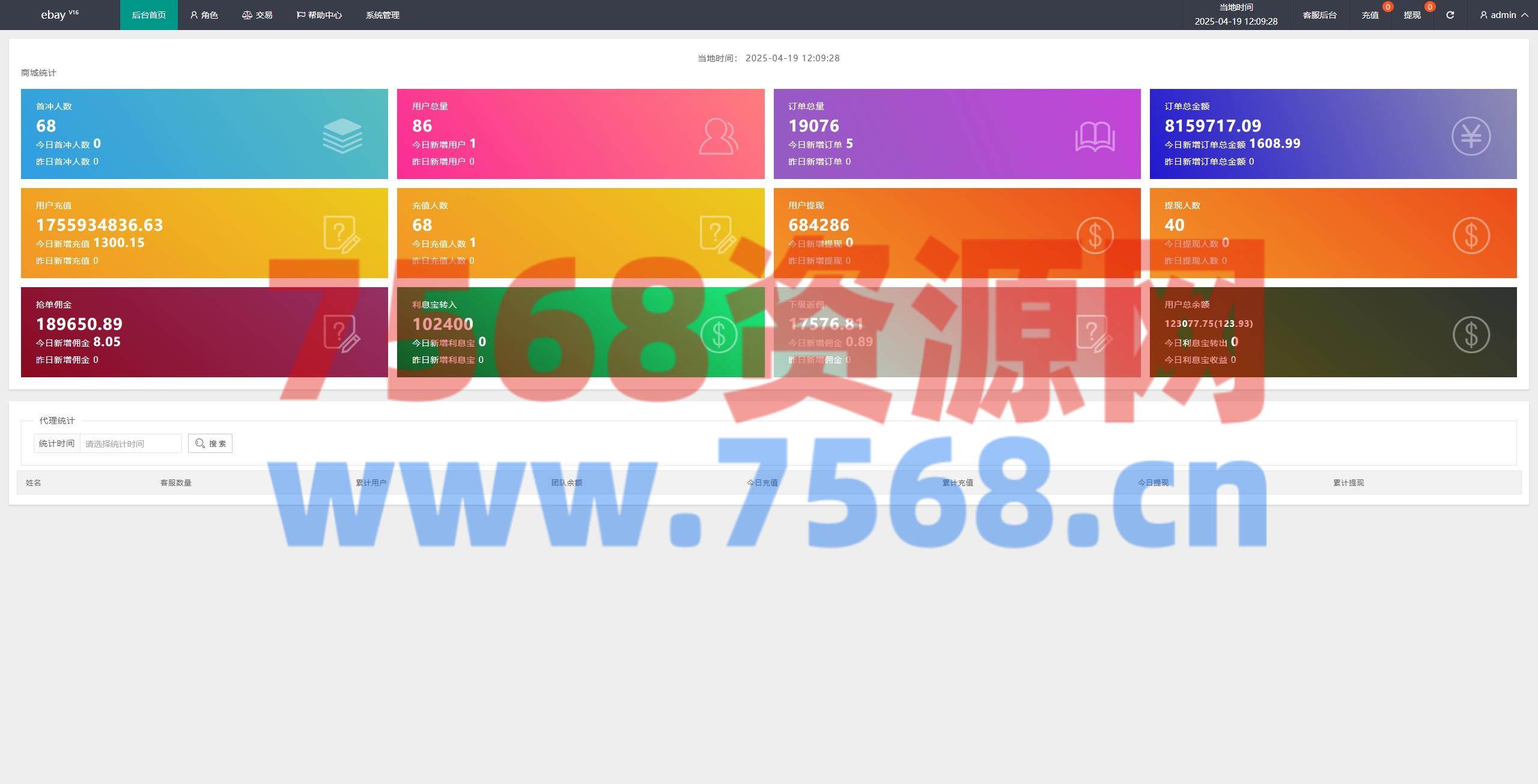Click the edit note icon on 抢单佣金 card
The image size is (1538, 784).
[x=342, y=334]
